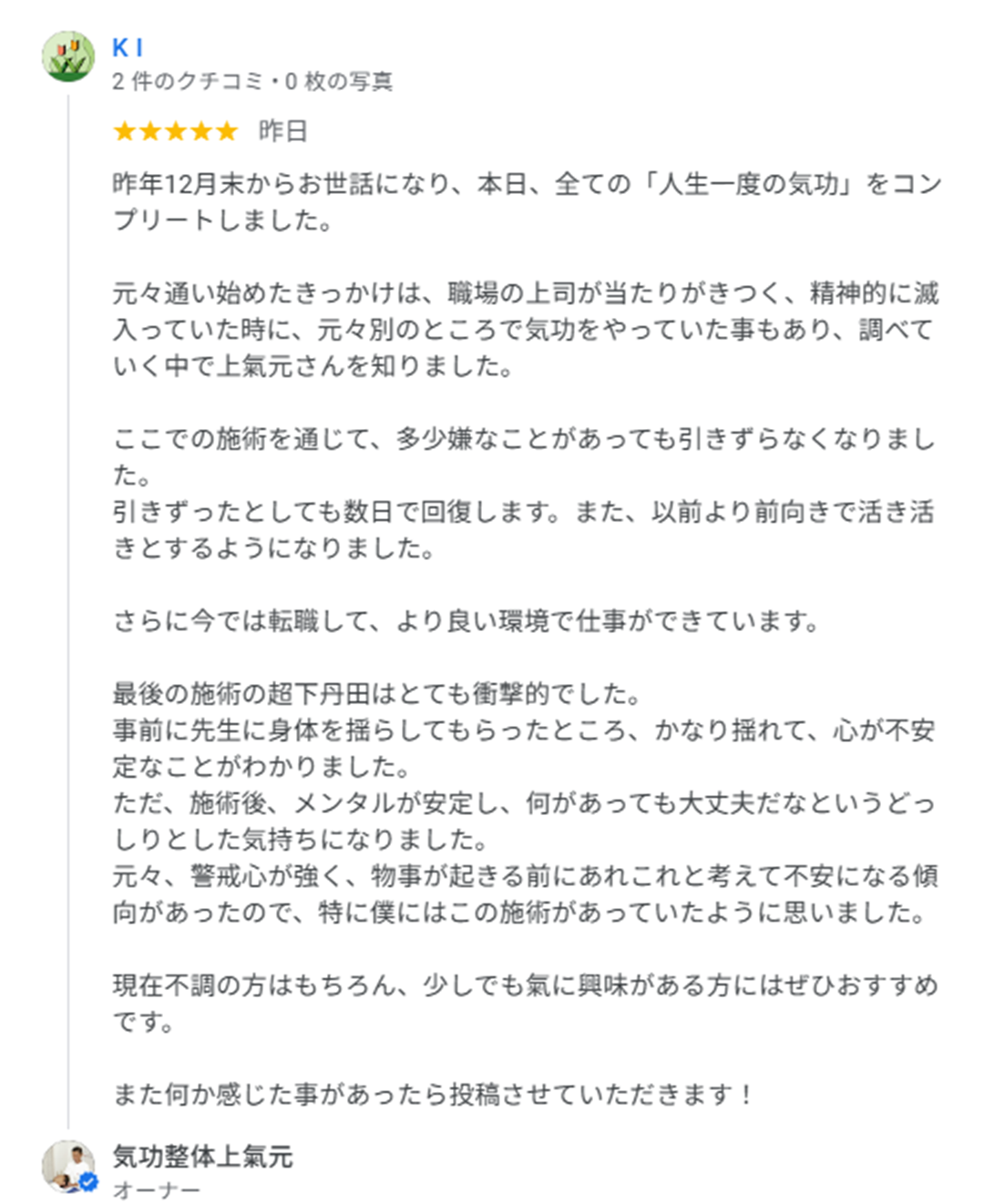This screenshot has height=1204, width=984.
Task: Click the sentence さらに今では転職して
Action: [466, 622]
